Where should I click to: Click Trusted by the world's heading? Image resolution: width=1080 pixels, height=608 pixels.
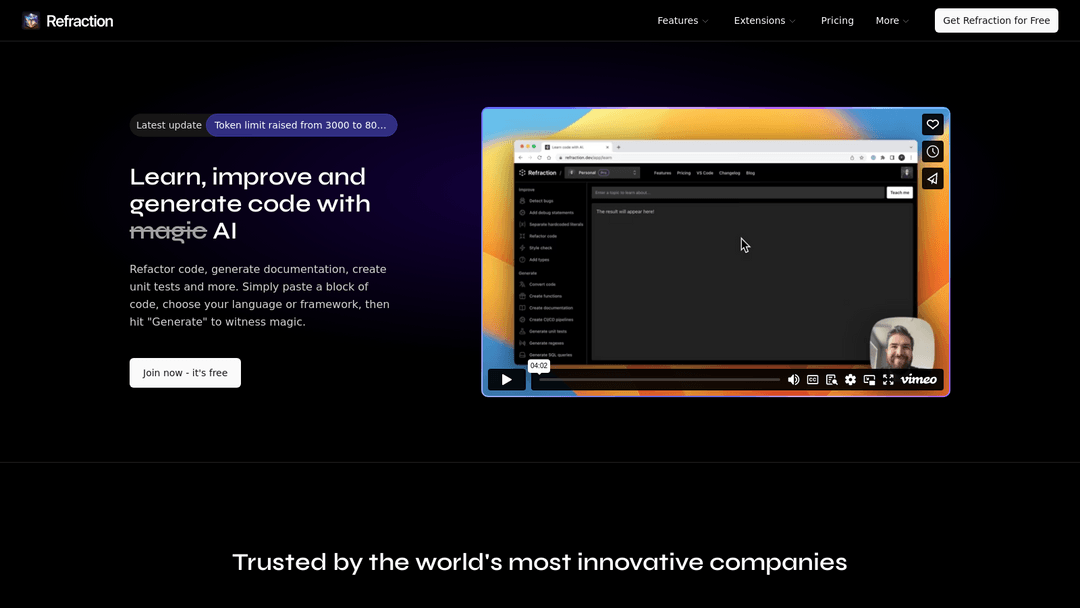[539, 562]
